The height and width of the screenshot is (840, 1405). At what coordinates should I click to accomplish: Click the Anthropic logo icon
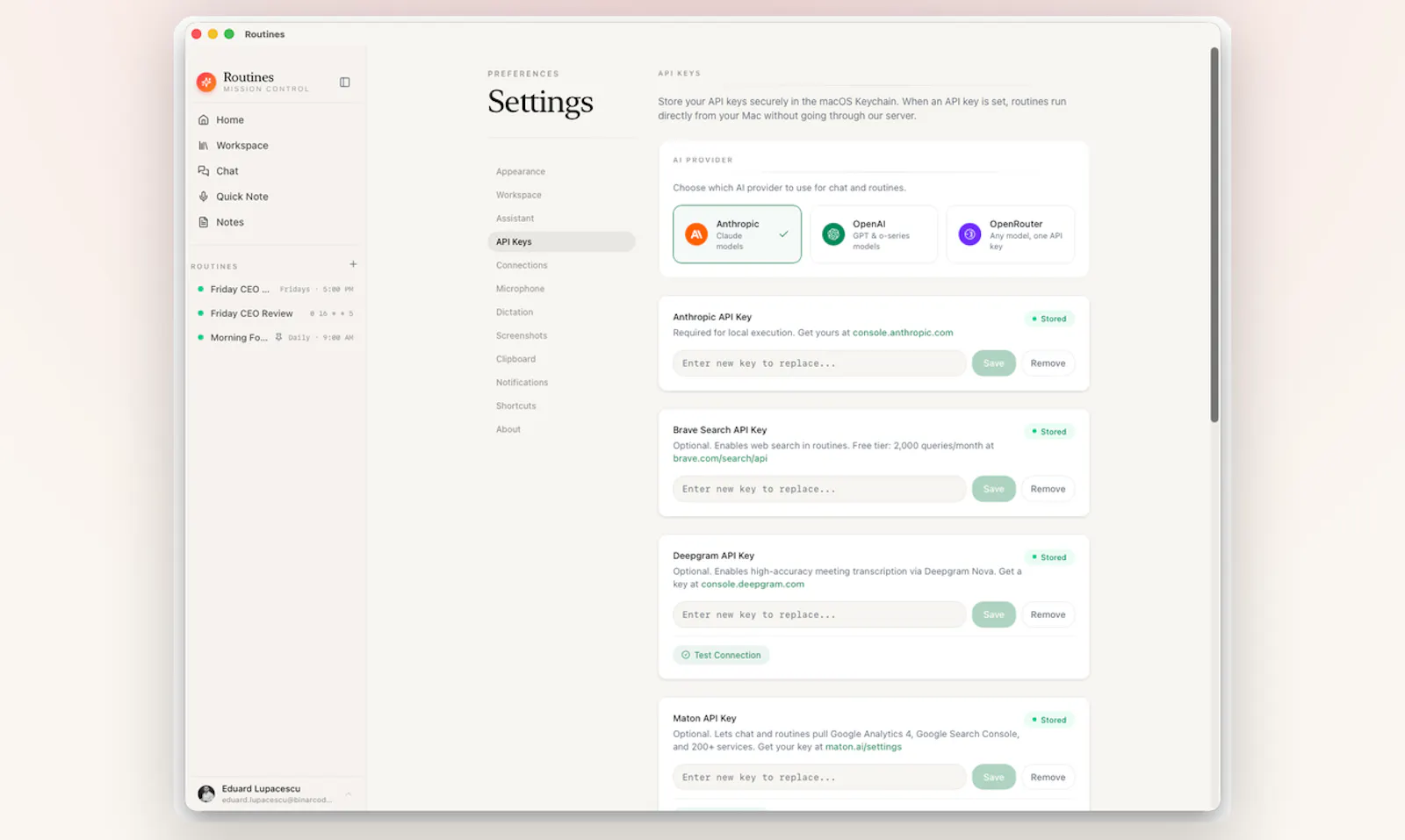(696, 234)
